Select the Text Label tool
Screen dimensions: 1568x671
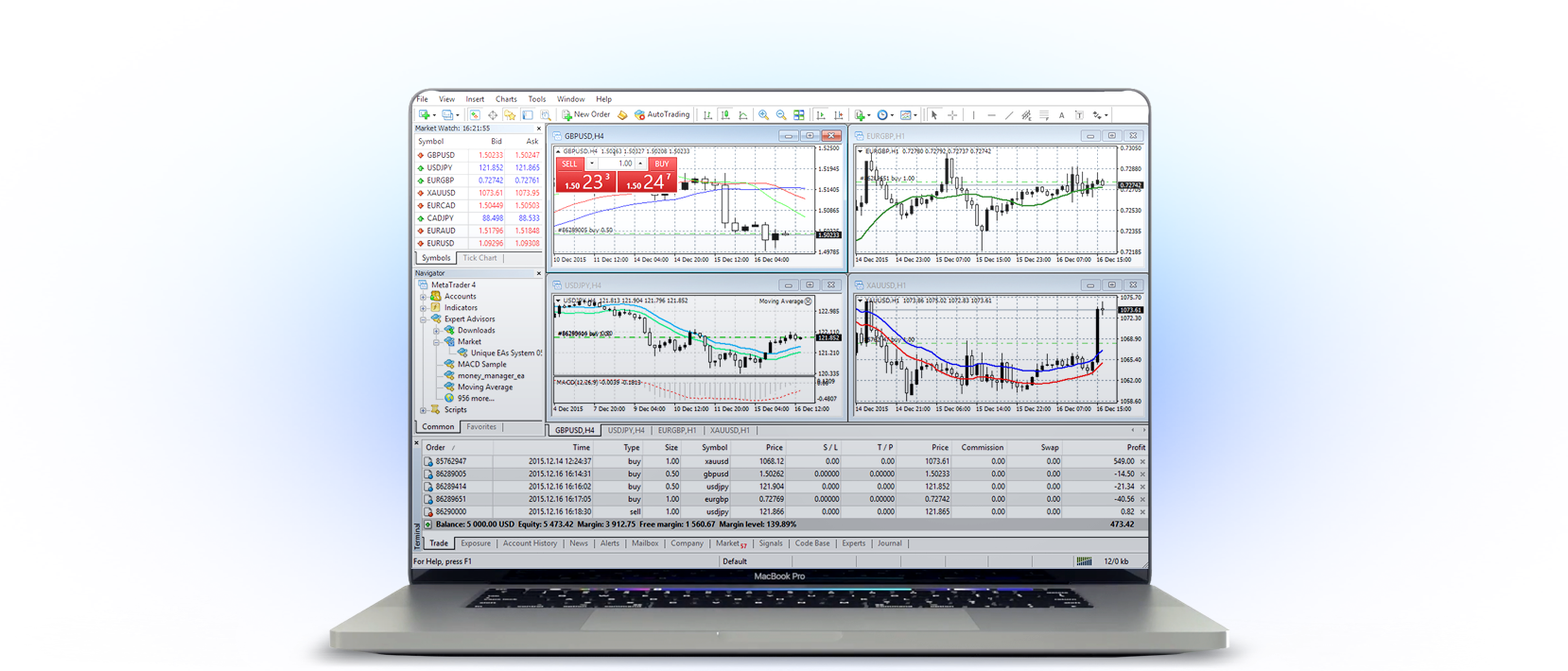1079,115
